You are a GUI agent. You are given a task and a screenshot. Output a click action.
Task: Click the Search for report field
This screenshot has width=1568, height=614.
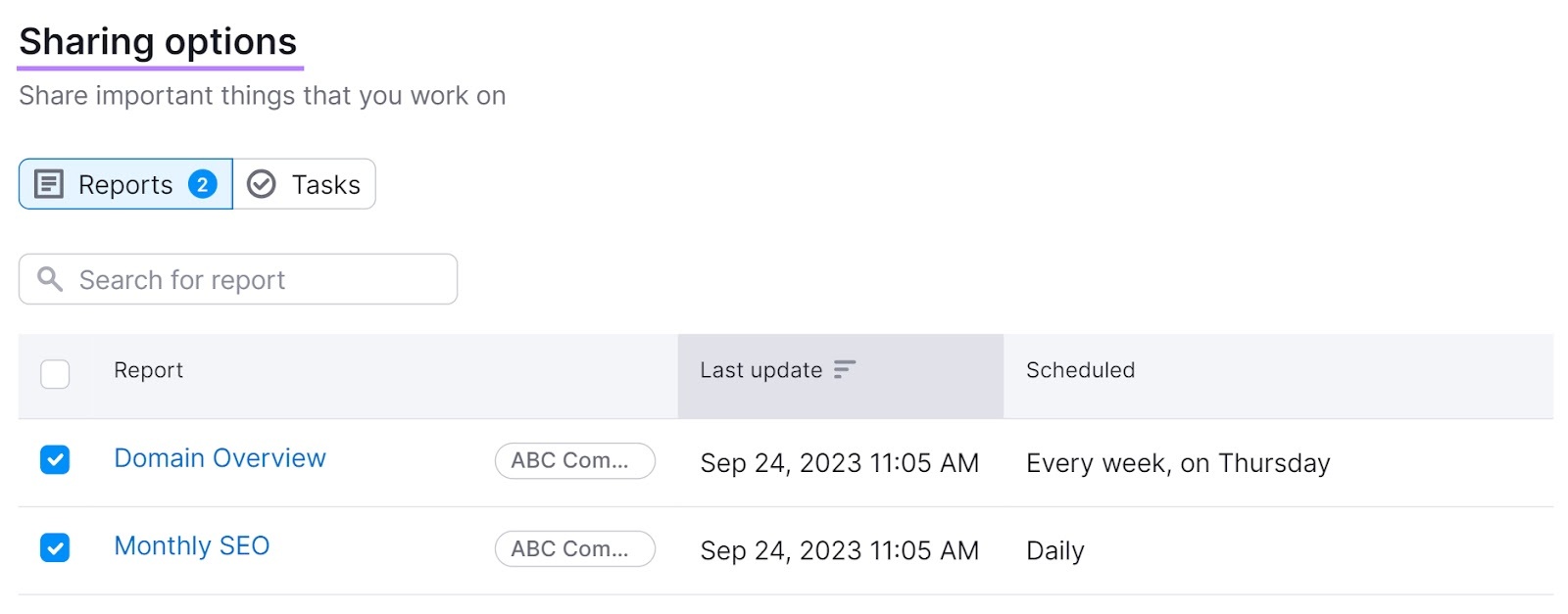pyautogui.click(x=238, y=279)
